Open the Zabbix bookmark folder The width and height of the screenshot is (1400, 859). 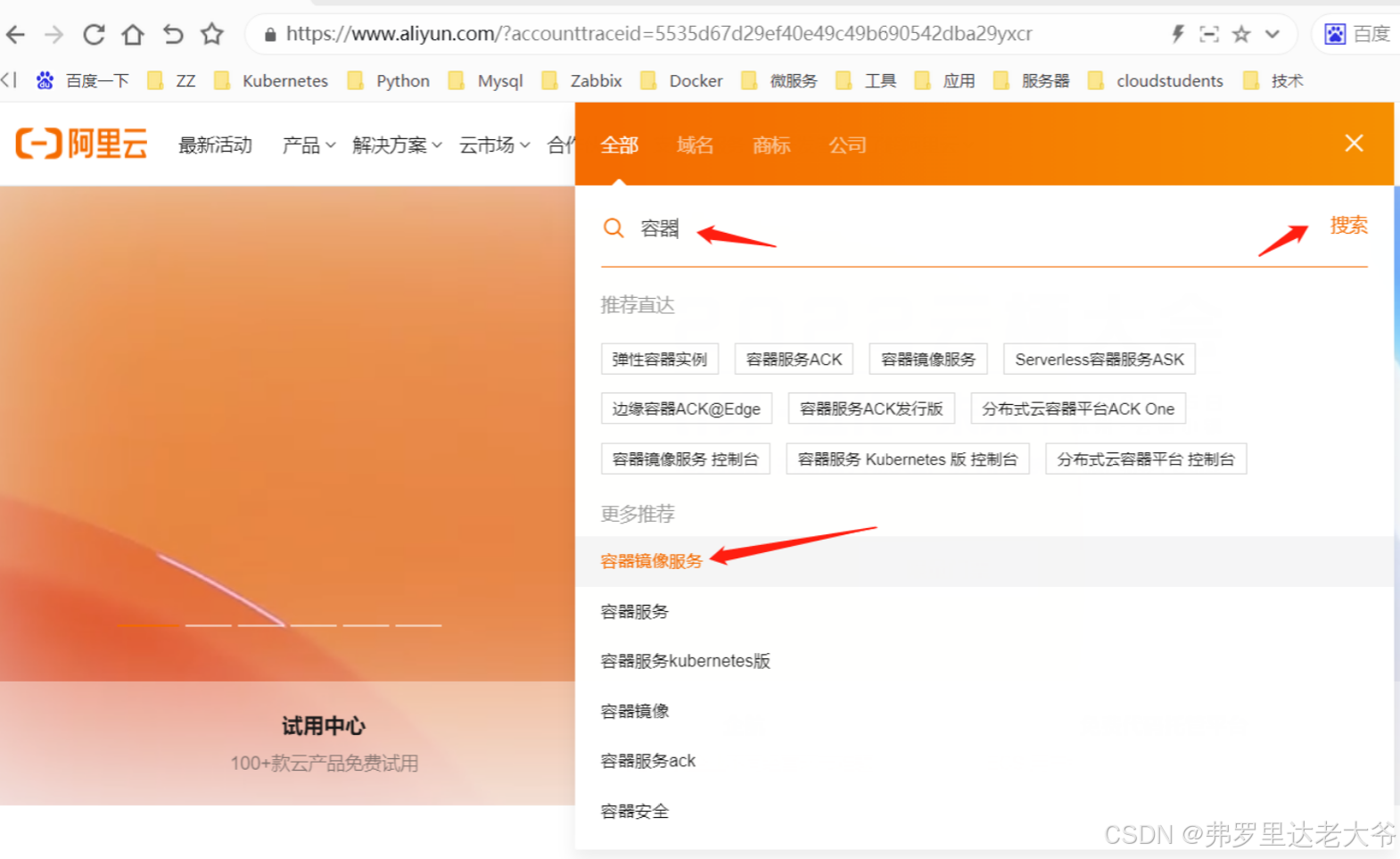581,81
